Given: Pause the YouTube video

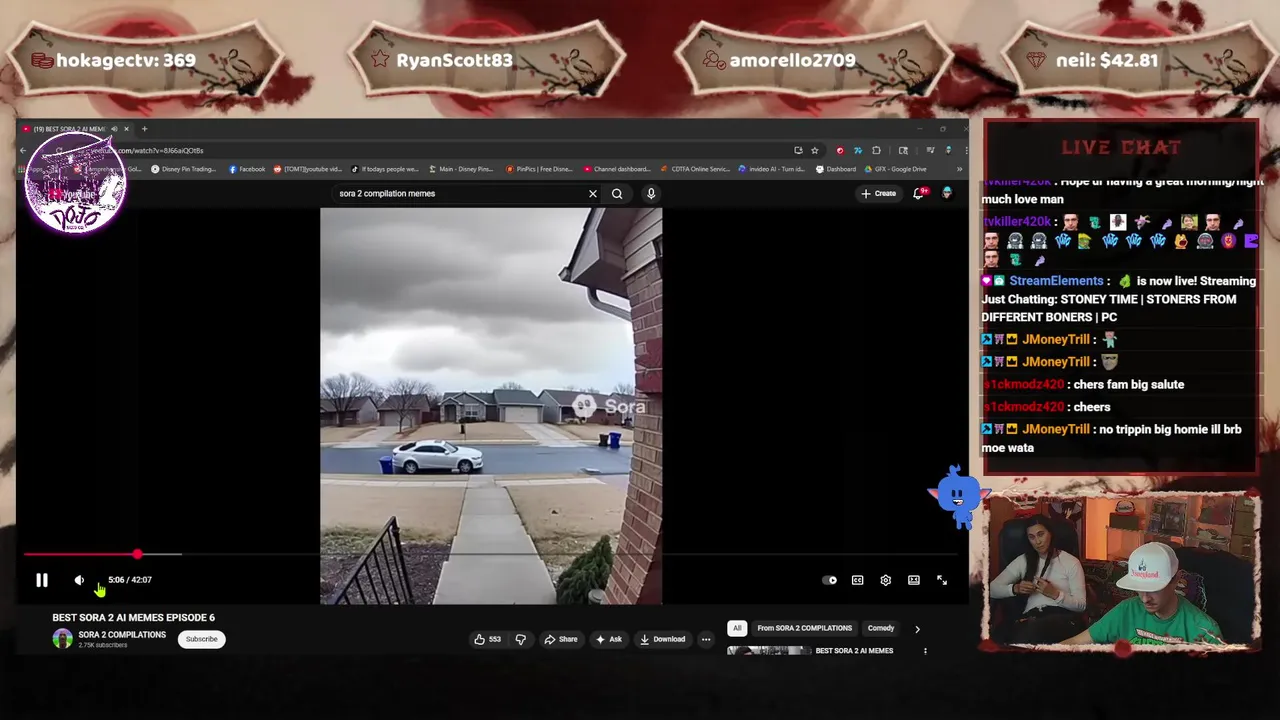Looking at the screenshot, I should tap(42, 580).
